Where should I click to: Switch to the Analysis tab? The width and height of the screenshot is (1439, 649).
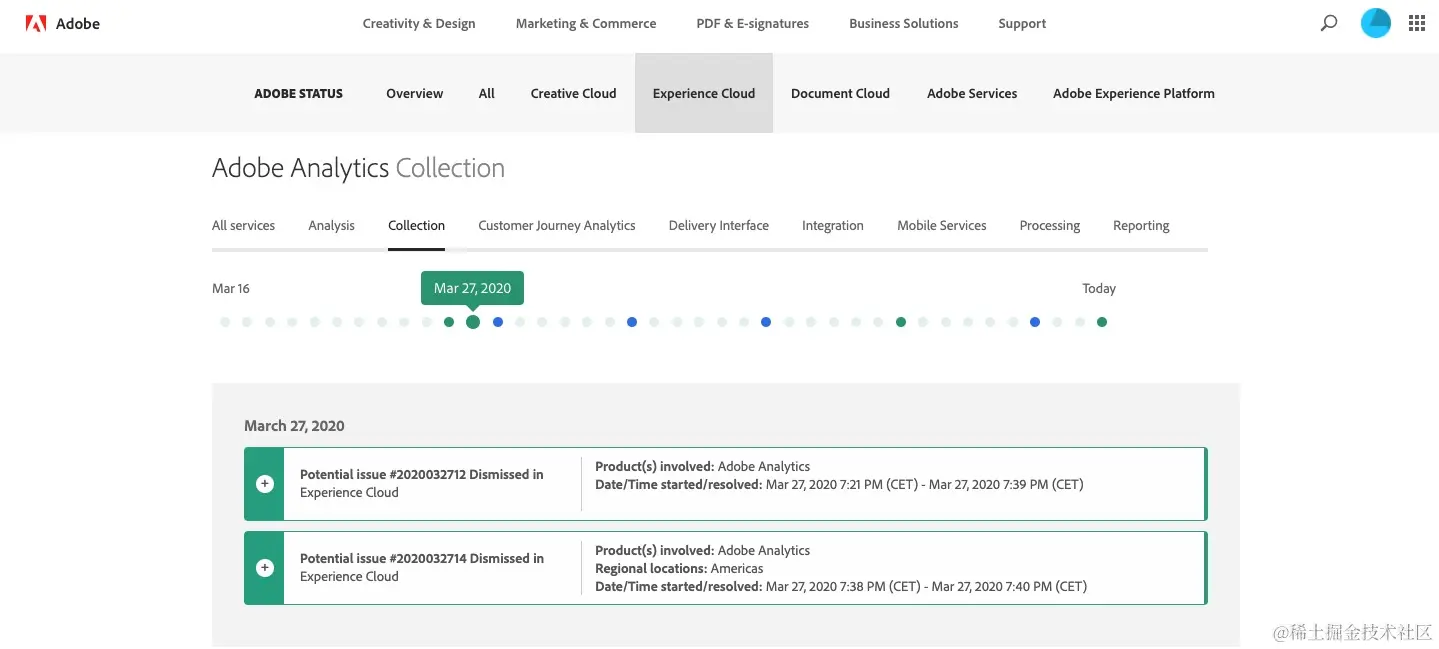332,225
